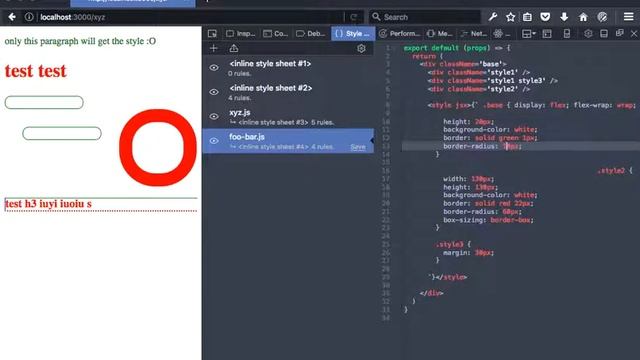Viewport: 640px width, 360px height.
Task: Show bookmarks list icon
Action: (x=527, y=17)
